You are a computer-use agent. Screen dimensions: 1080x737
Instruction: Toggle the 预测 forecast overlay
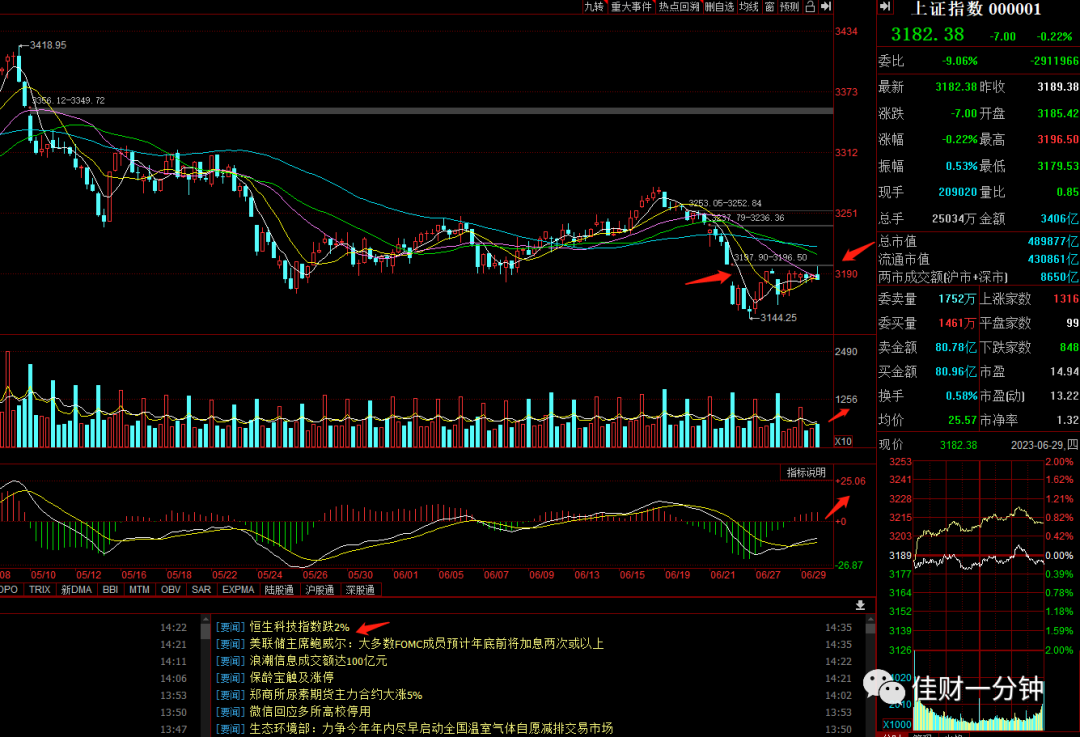789,7
